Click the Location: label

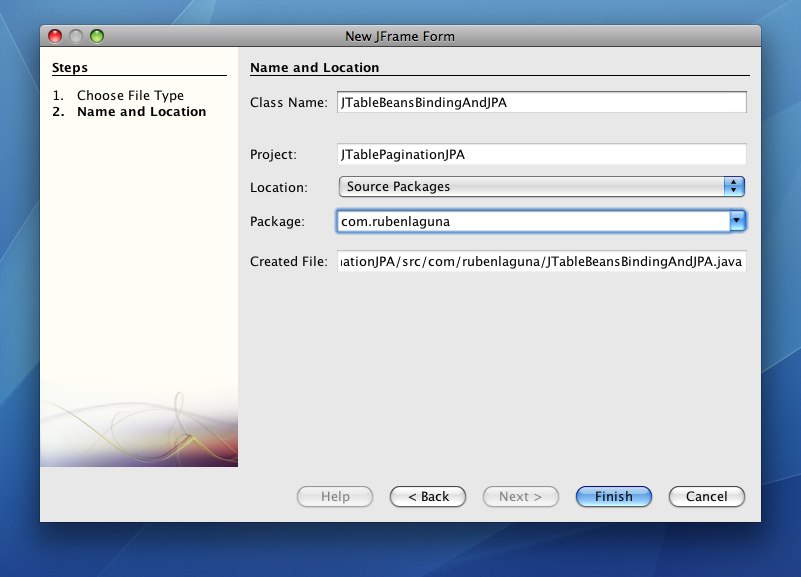pyautogui.click(x=279, y=187)
